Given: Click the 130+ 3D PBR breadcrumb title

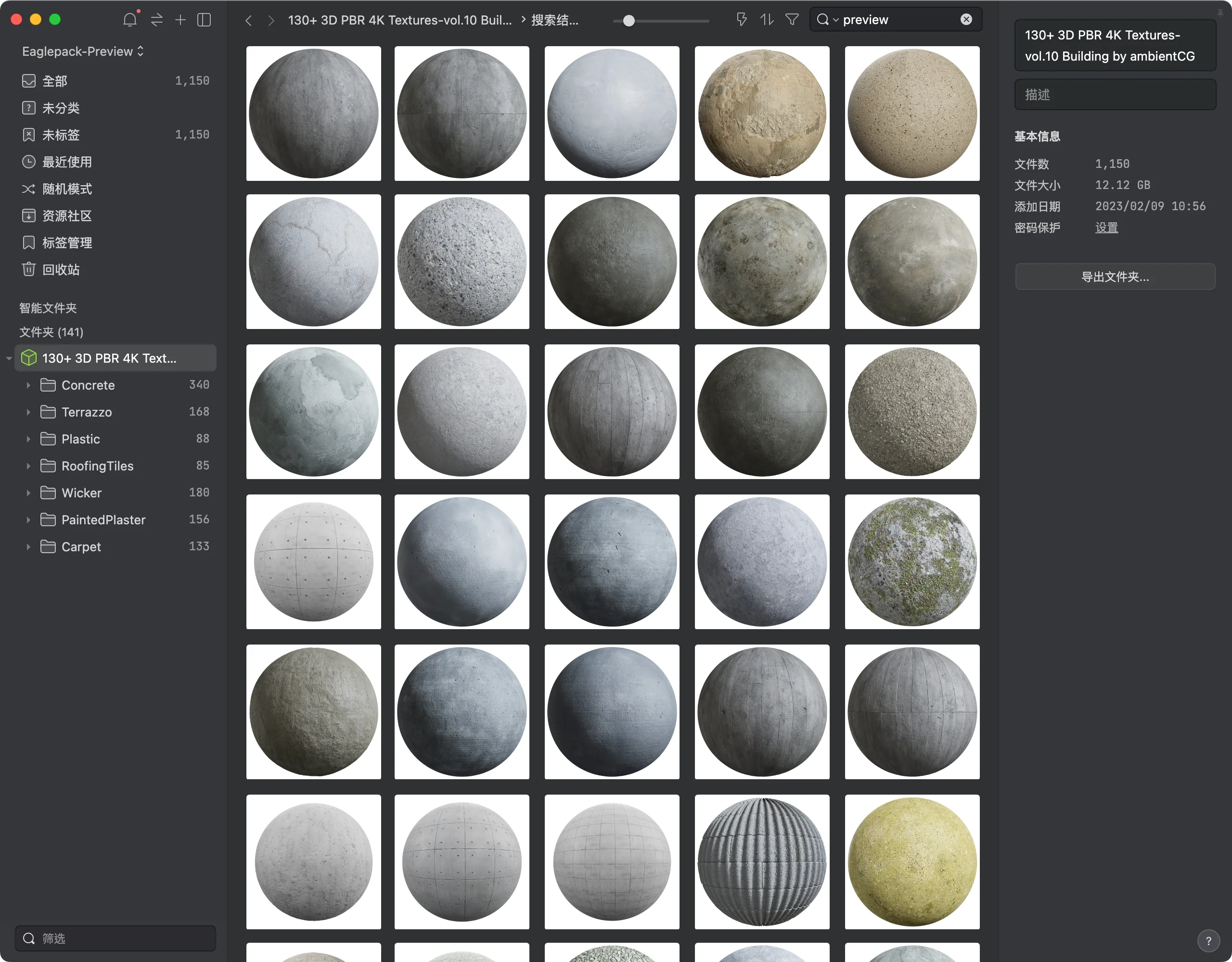Looking at the screenshot, I should point(399,20).
